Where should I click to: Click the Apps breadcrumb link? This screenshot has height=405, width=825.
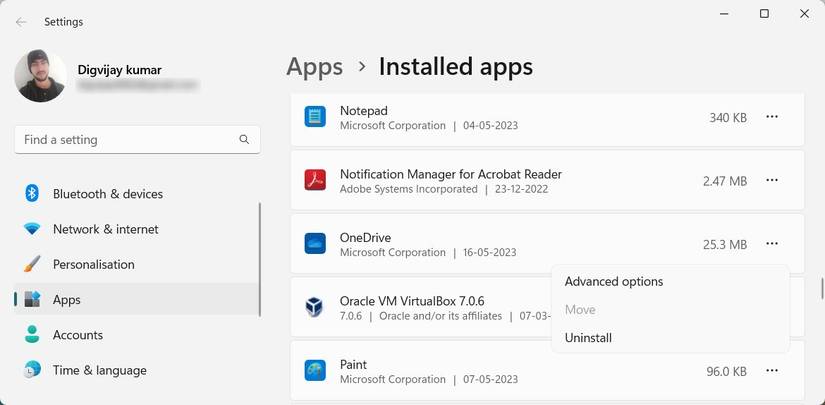coord(314,67)
